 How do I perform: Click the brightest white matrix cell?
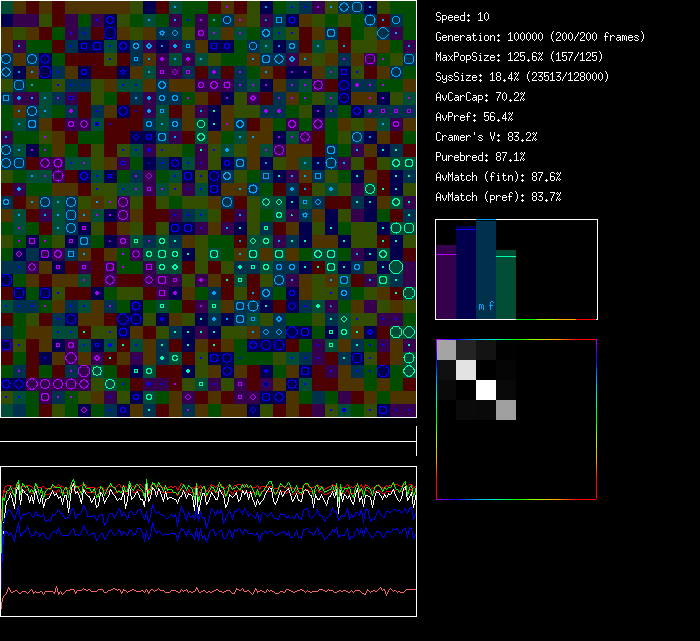486,389
